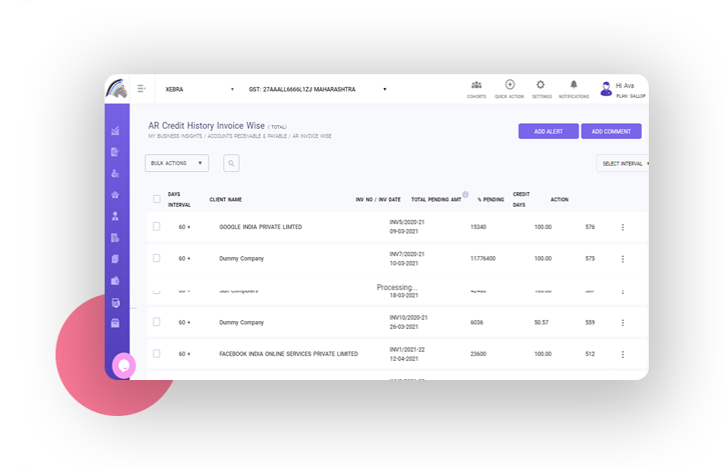Open the chat support bubble
Viewport: 724px width, 469px height.
(x=124, y=365)
